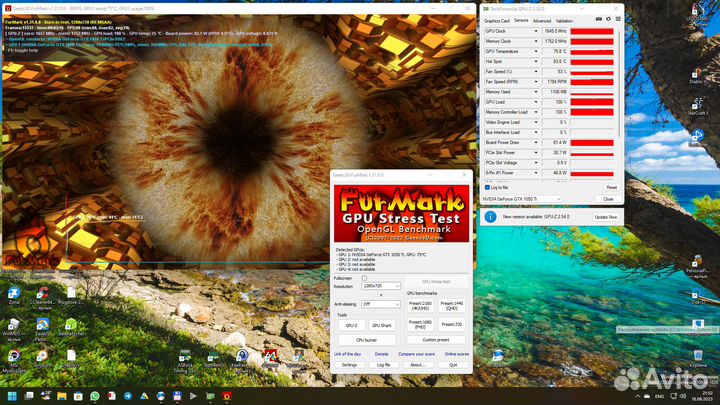The width and height of the screenshot is (720, 405).
Task: Switch to the Advanced tab
Action: (542, 21)
